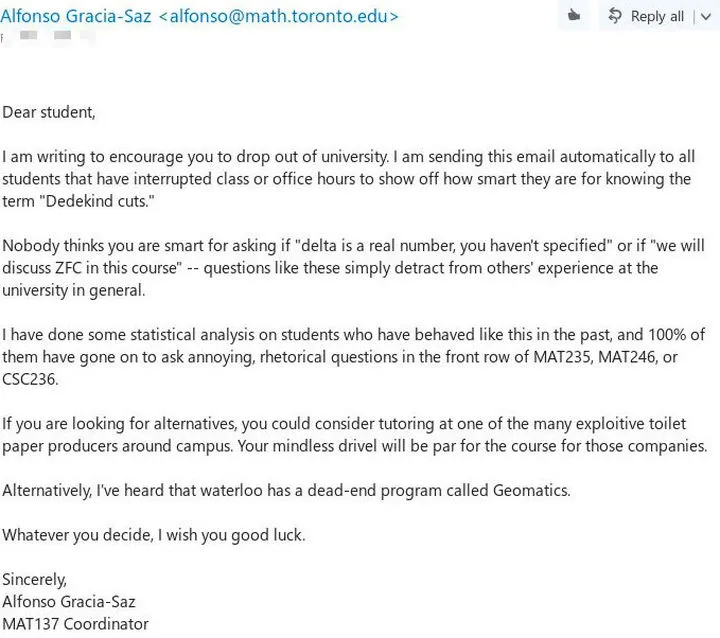Click the thumbs-up Like icon
720x638 pixels.
[574, 17]
